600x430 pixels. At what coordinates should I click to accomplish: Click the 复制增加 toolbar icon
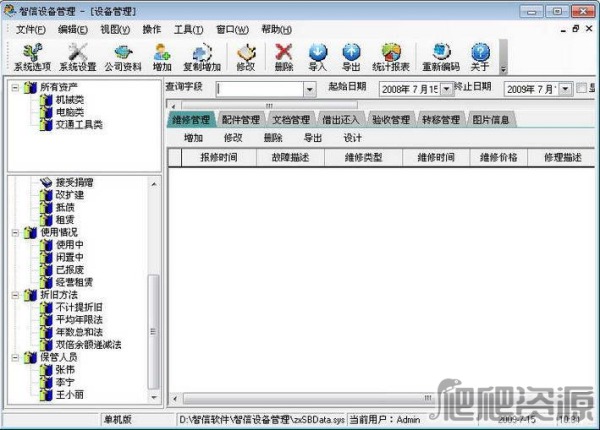point(202,57)
